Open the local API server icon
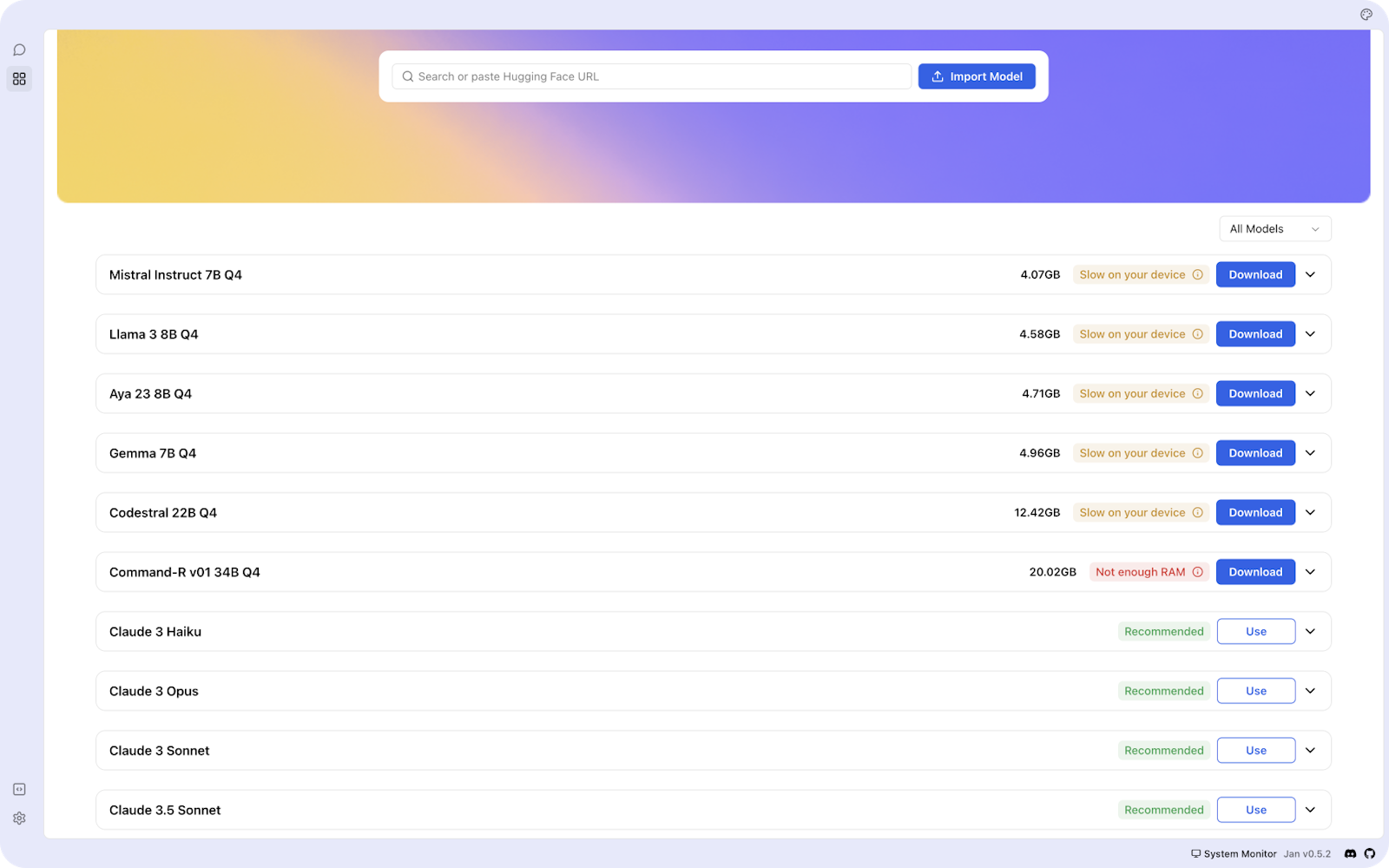This screenshot has width=1389, height=868. point(19,789)
